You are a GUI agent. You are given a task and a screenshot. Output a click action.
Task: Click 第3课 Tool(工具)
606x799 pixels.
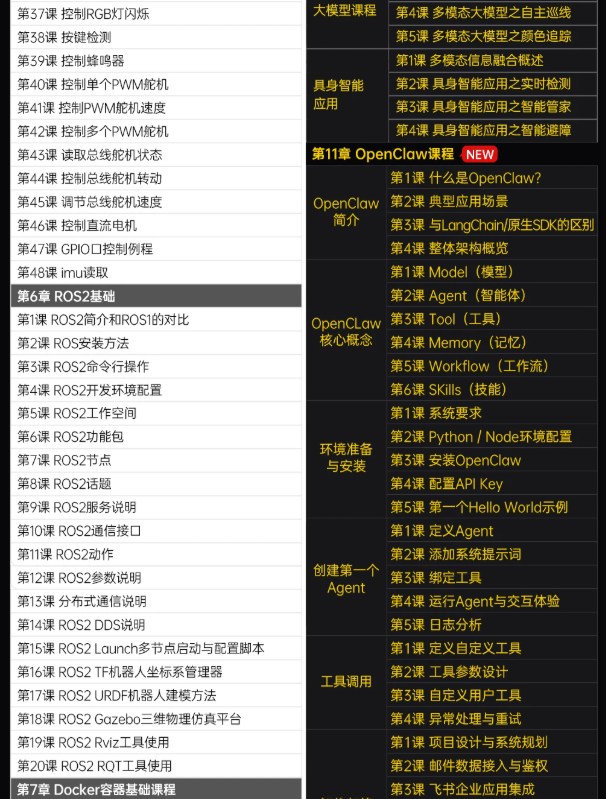pos(492,319)
